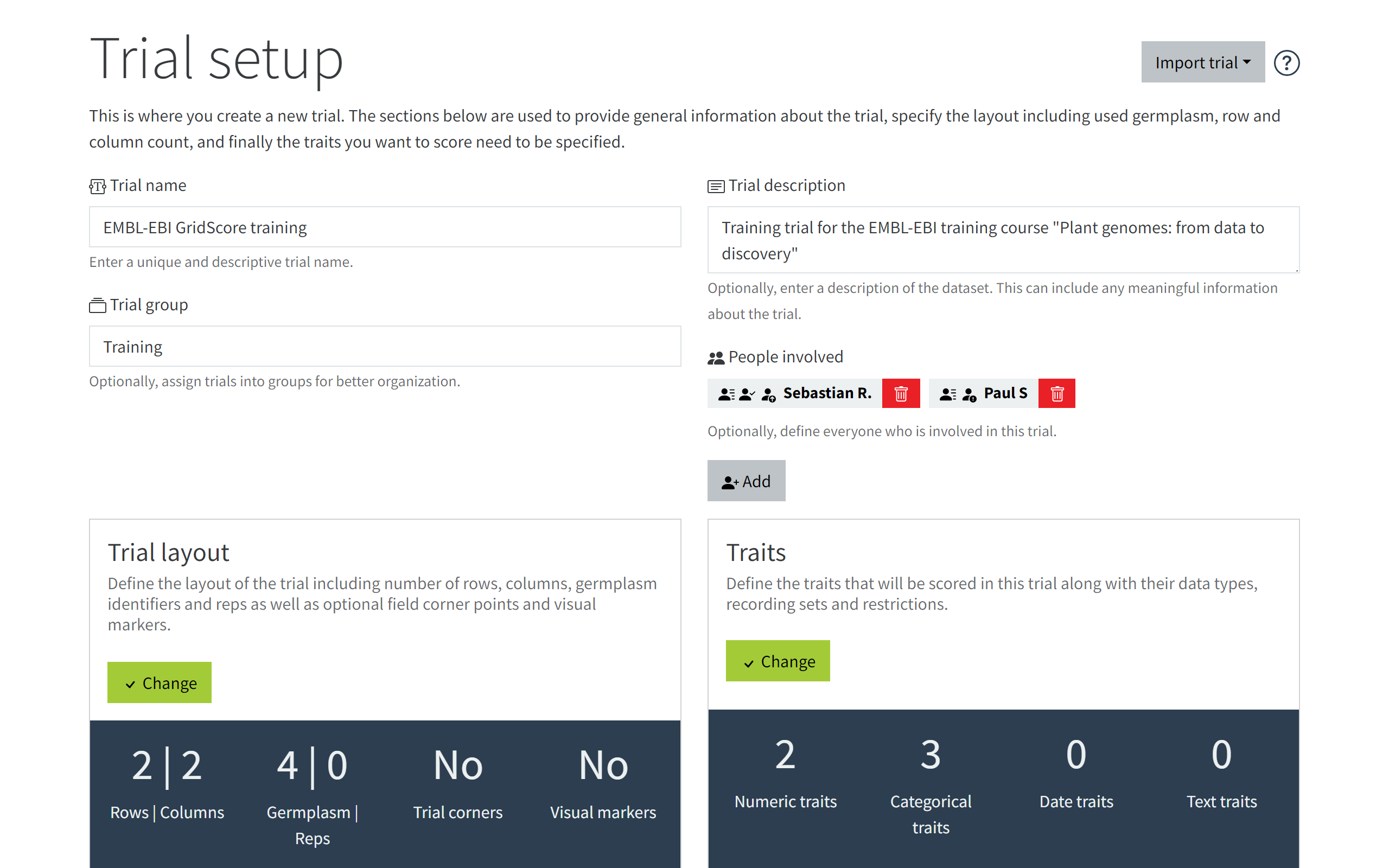Click Sebastian R.'s person-with-checkmark role icon
Screen dimensions: 1389x868
pos(747,394)
